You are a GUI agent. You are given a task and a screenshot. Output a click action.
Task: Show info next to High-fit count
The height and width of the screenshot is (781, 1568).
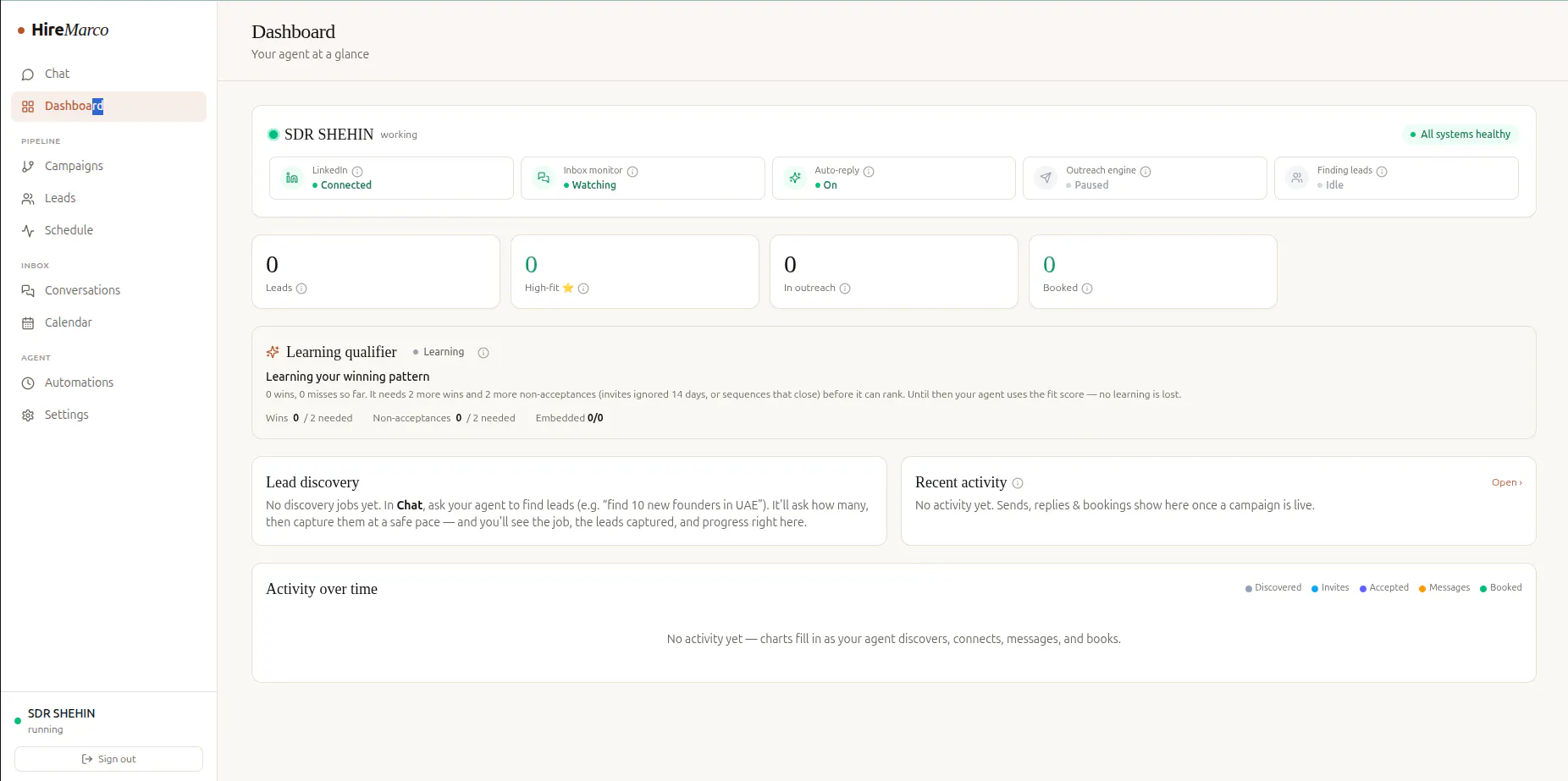(583, 289)
